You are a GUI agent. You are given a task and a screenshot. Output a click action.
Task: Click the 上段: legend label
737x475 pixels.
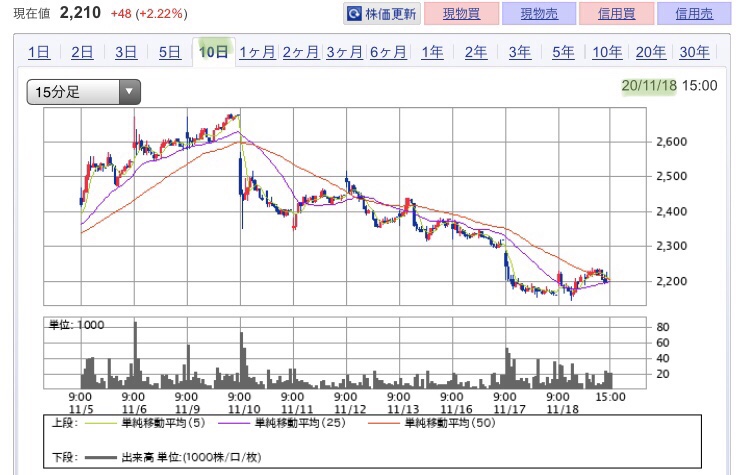[64, 423]
